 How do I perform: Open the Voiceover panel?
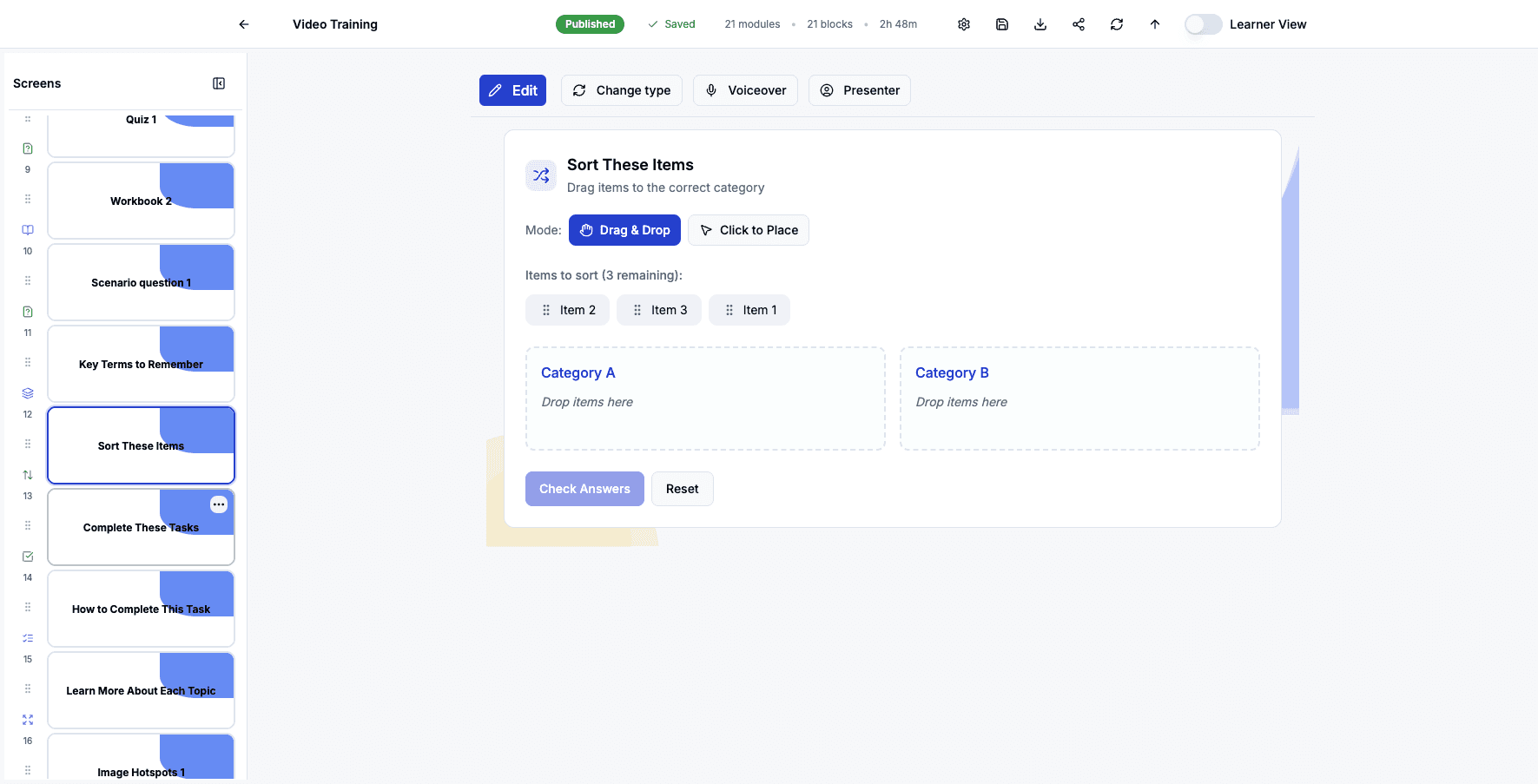click(744, 89)
